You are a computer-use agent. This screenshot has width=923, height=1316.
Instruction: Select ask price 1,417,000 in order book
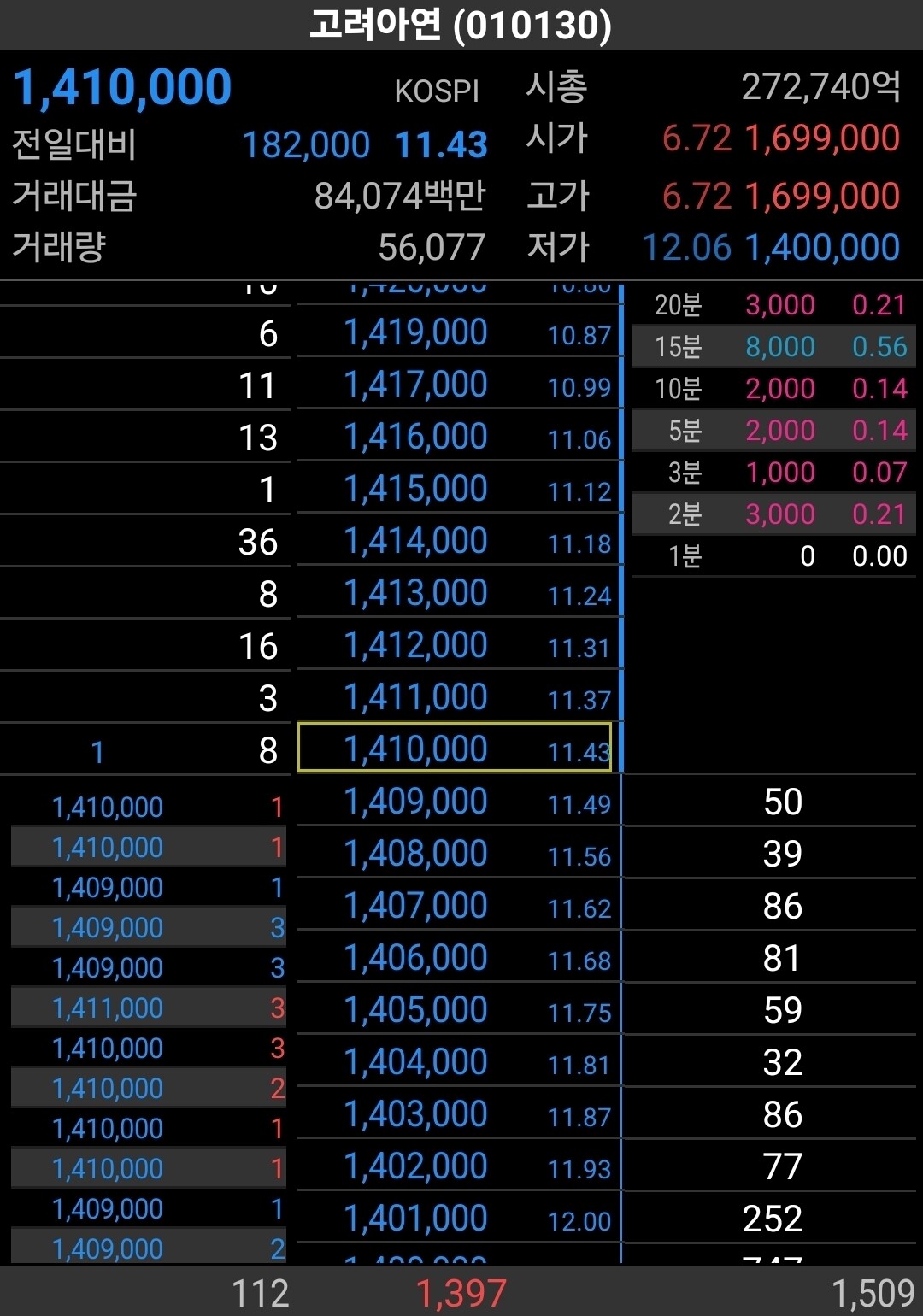coord(415,385)
